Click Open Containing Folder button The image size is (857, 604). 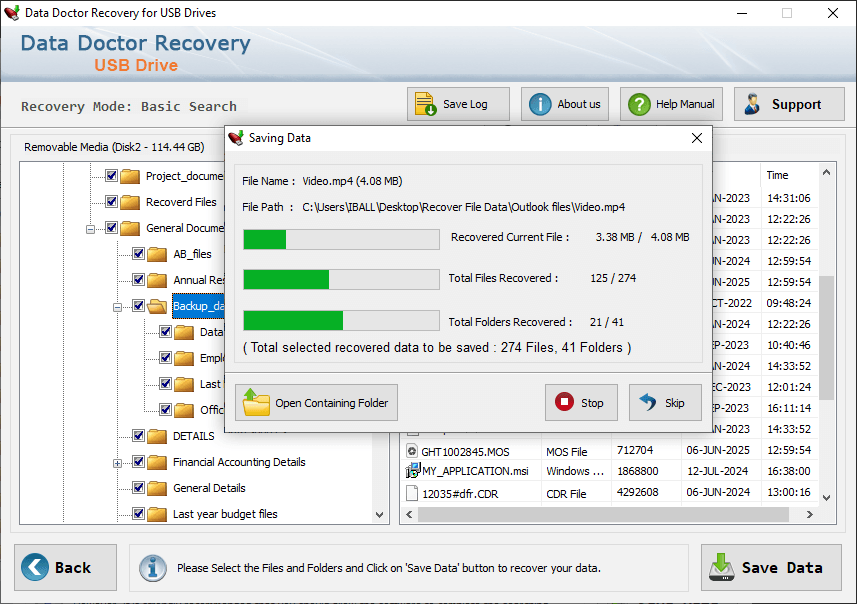coord(316,402)
